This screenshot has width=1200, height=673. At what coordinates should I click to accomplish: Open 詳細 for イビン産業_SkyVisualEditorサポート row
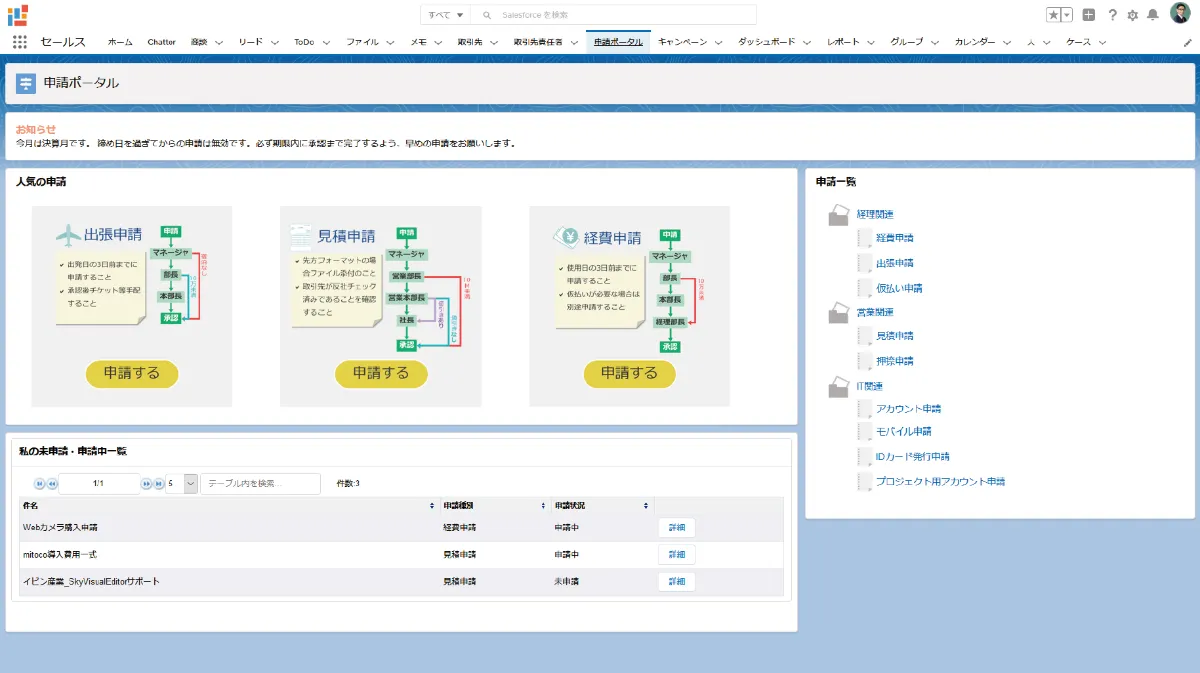click(676, 582)
